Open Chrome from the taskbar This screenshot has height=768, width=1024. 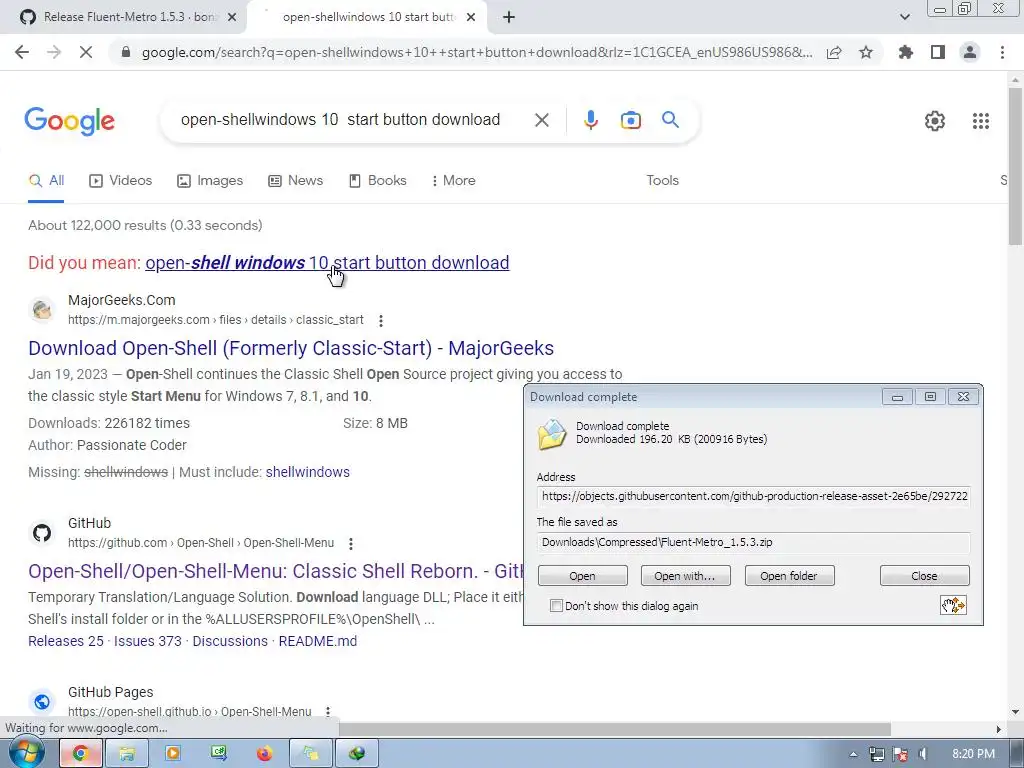(80, 754)
